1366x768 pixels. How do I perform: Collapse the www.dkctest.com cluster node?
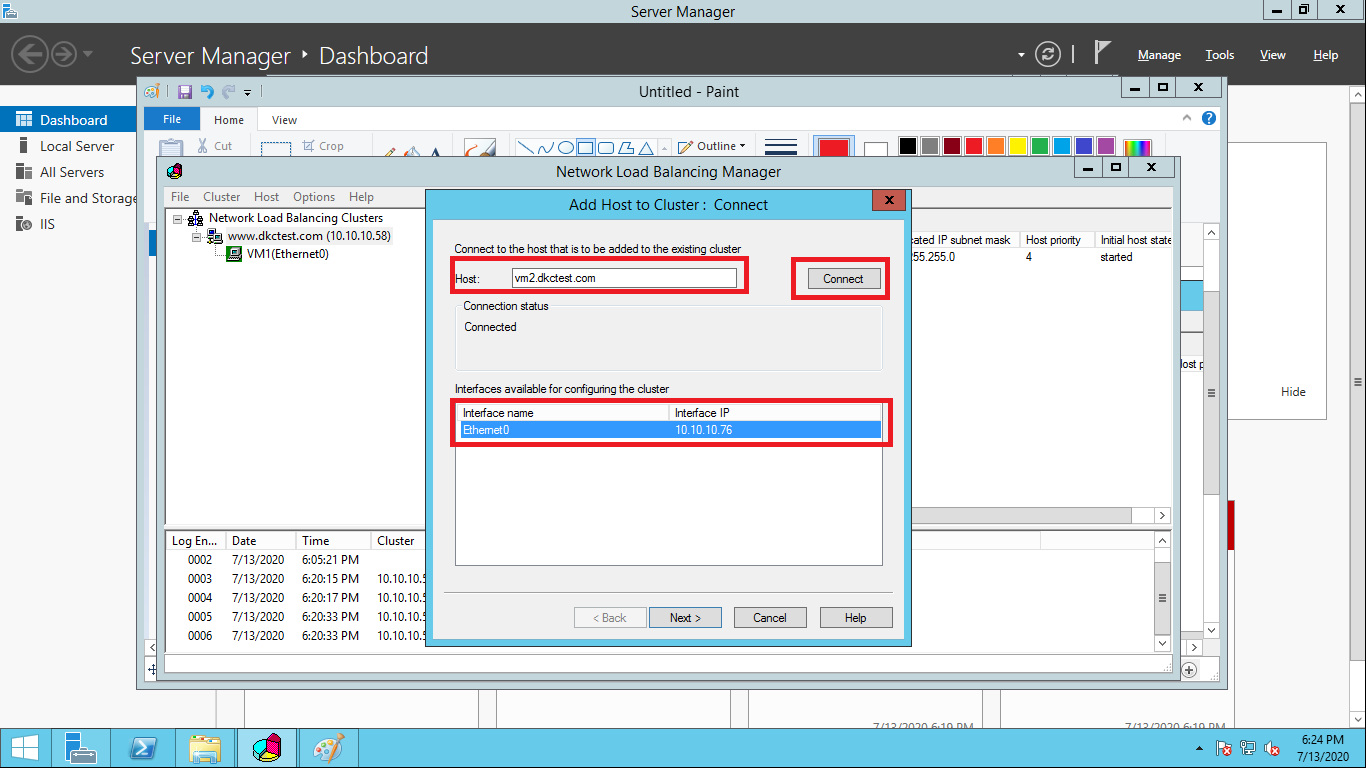196,236
